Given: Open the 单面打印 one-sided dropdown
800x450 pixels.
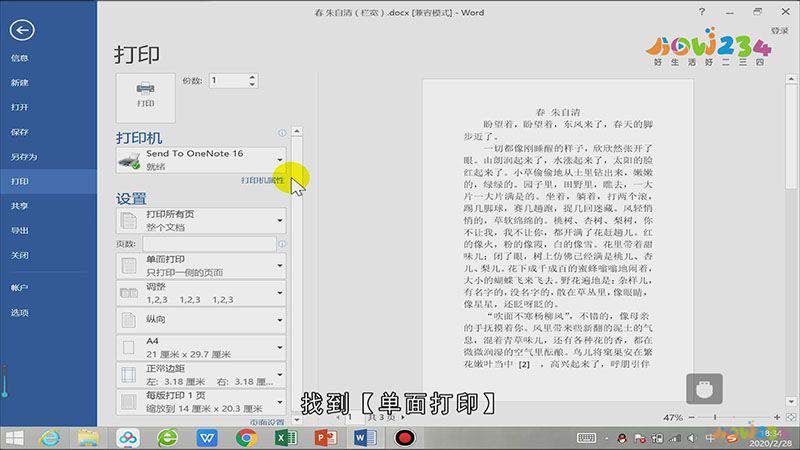Looking at the screenshot, I should coord(201,266).
